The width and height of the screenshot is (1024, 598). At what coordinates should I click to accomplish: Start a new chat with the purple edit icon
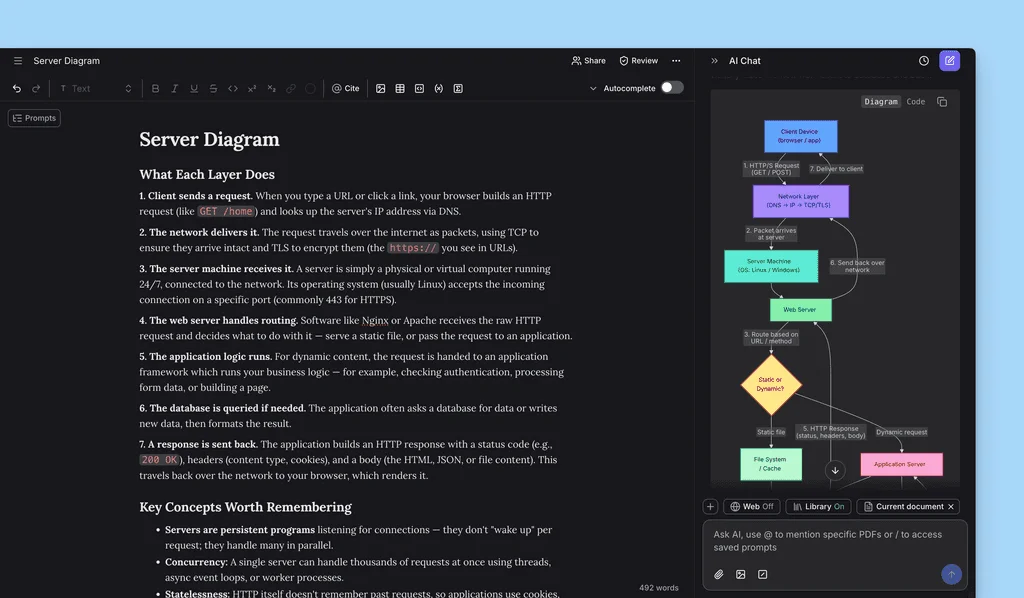click(x=950, y=61)
